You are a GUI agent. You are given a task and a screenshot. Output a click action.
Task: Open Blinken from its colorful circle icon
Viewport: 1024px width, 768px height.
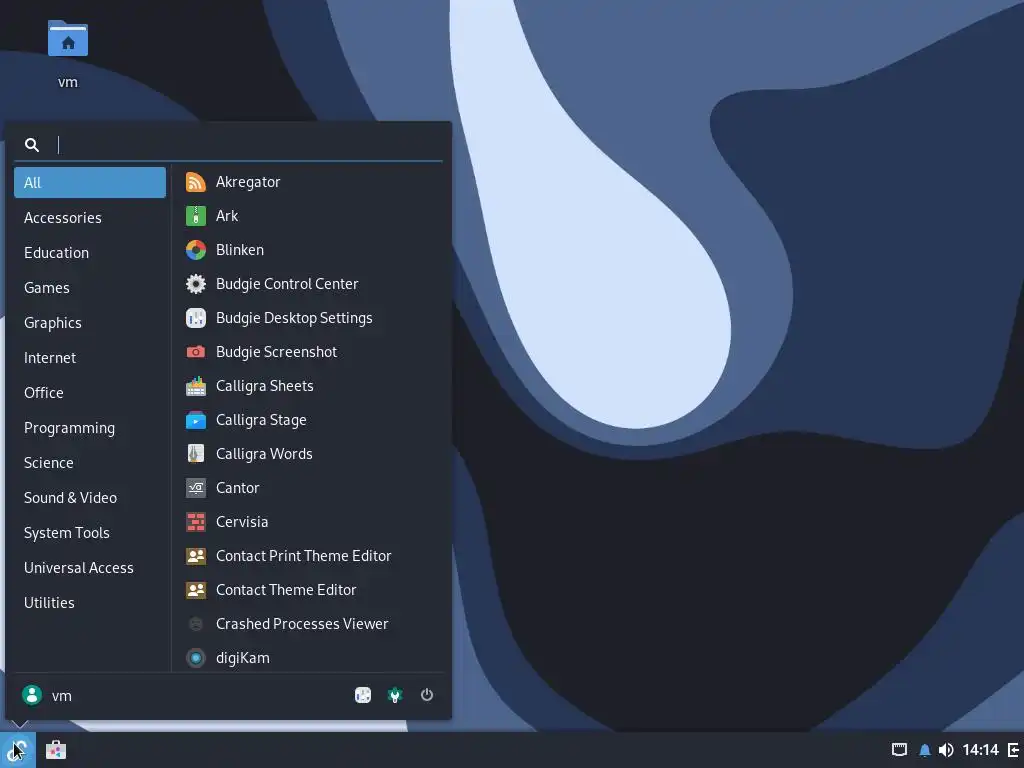tap(196, 250)
